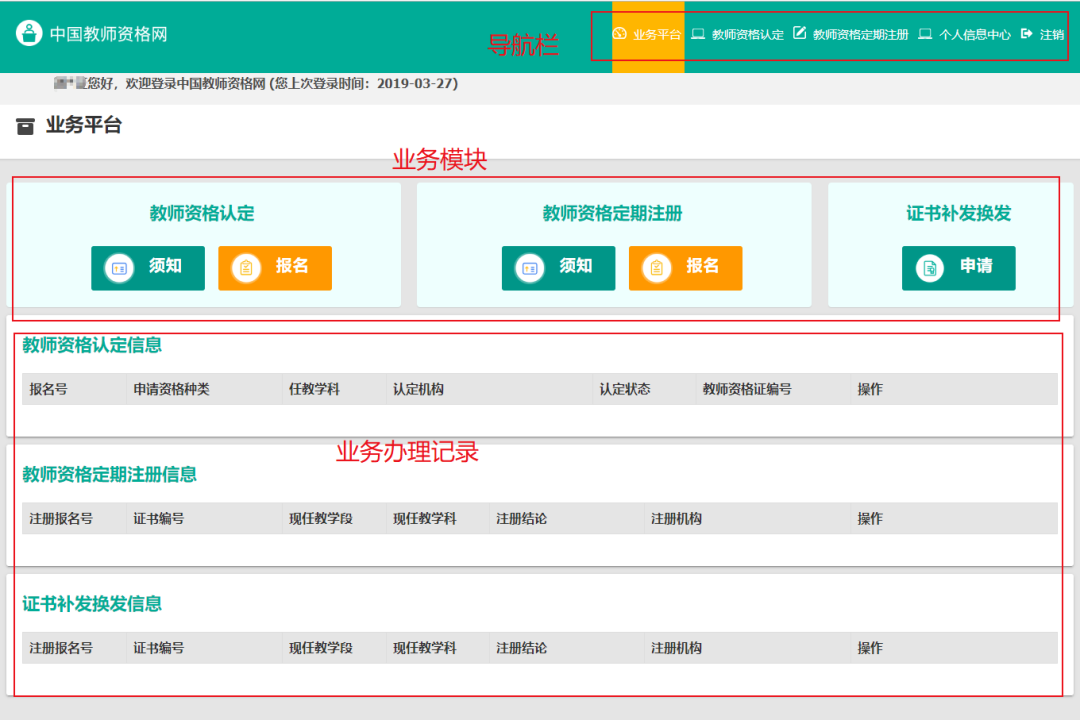The image size is (1080, 720).
Task: Click the 报名 button under 教师资格认定
Action: click(x=275, y=267)
